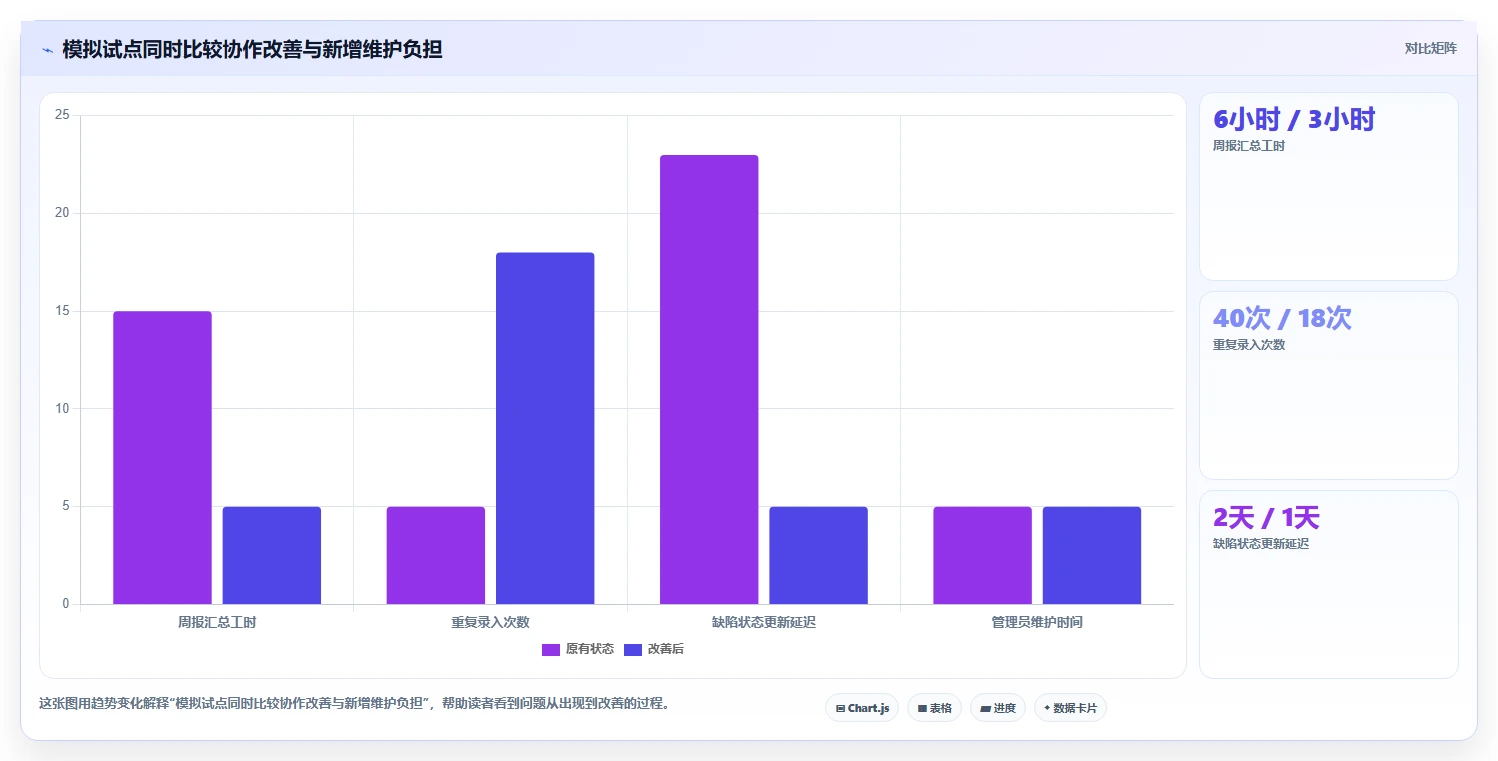Click the y-axis value 15
The height and width of the screenshot is (761, 1498).
point(62,311)
